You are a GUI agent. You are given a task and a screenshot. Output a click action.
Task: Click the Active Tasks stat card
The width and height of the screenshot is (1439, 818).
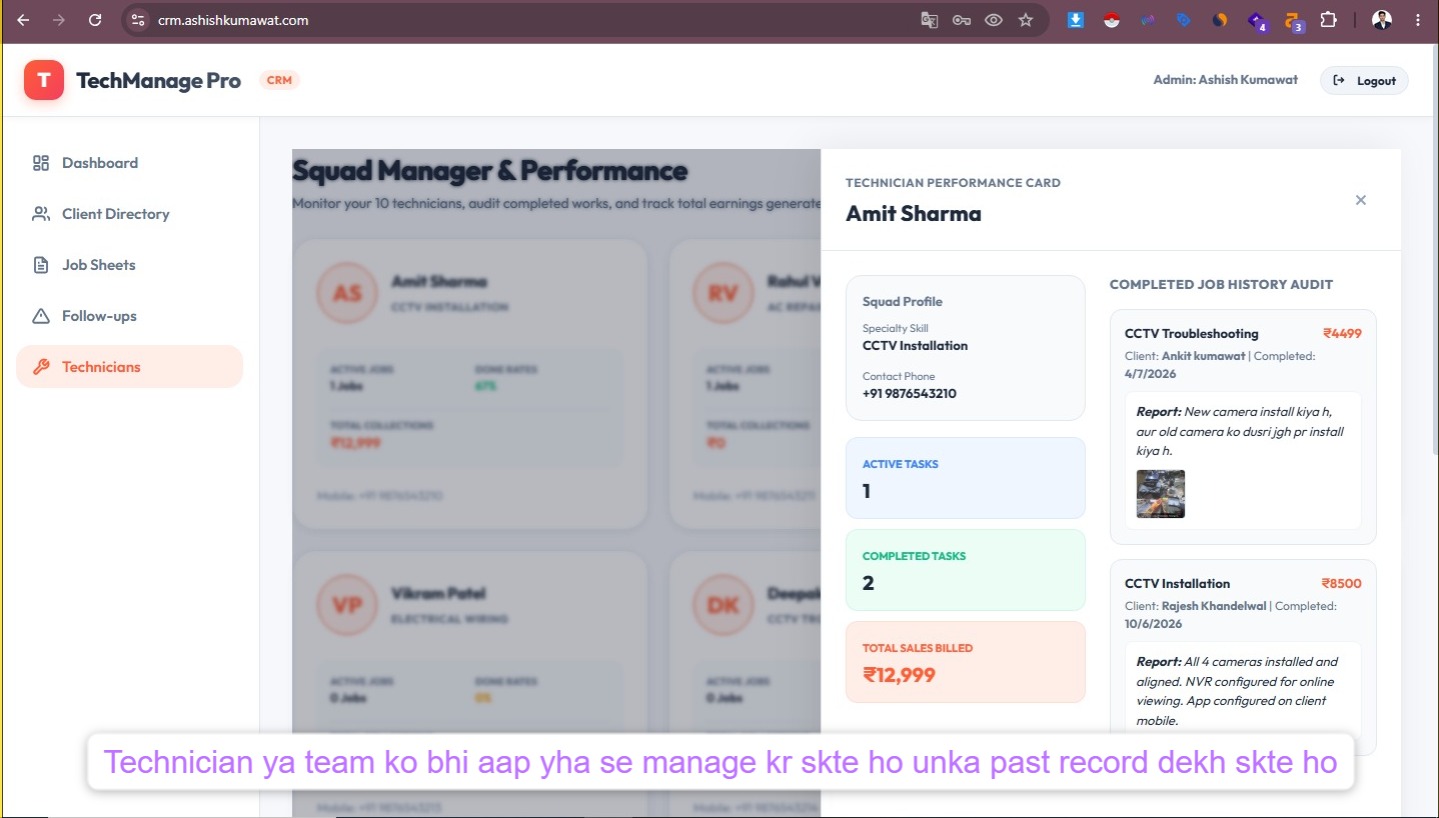[x=965, y=478]
